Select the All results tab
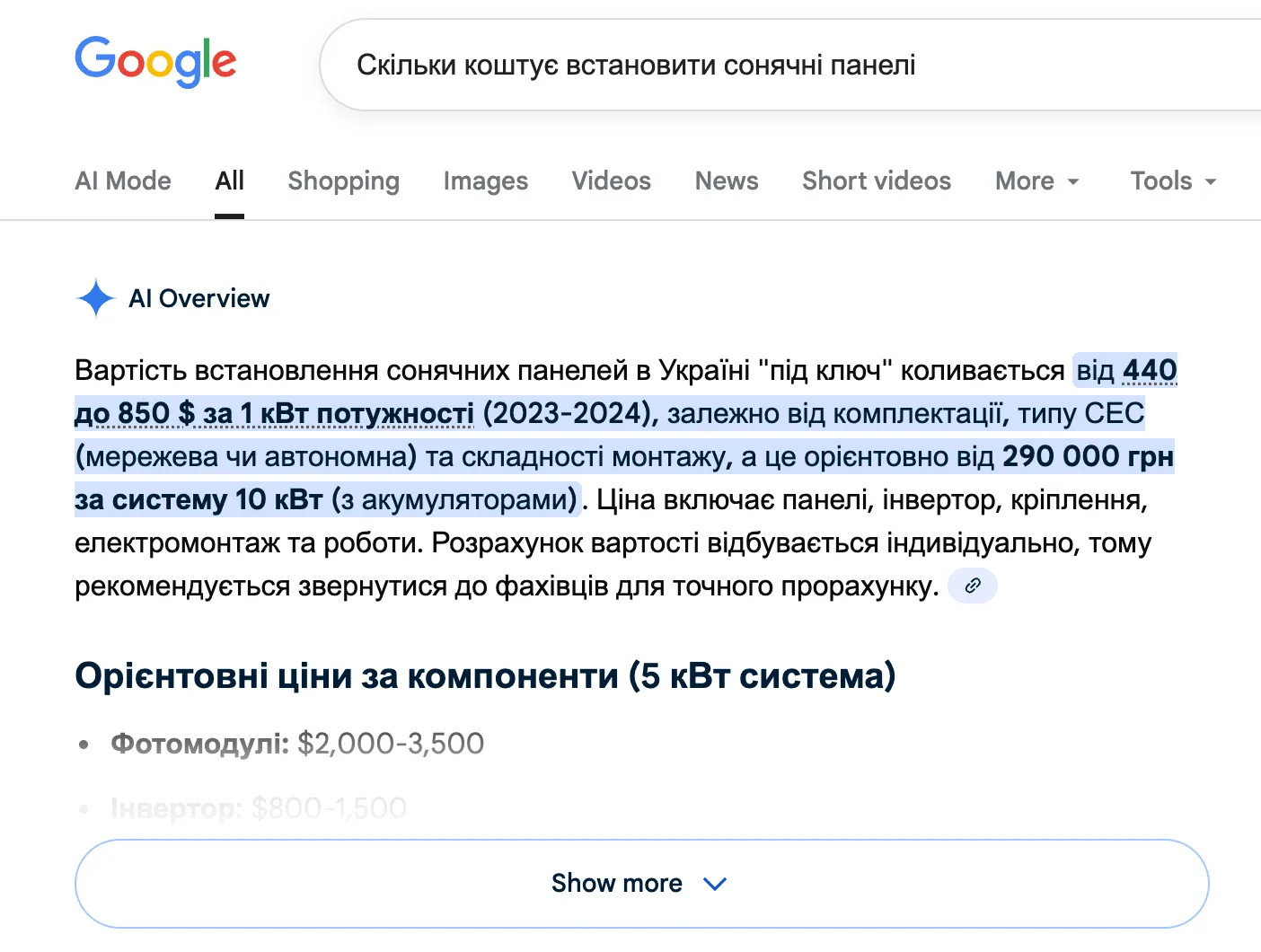Image resolution: width=1261 pixels, height=952 pixels. click(x=229, y=181)
